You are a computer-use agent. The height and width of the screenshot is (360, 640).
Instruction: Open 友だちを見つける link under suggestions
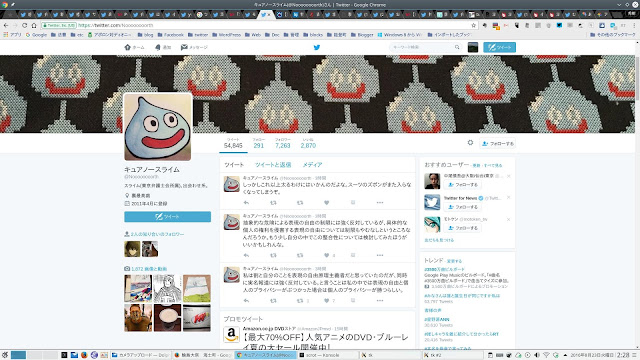click(x=439, y=240)
